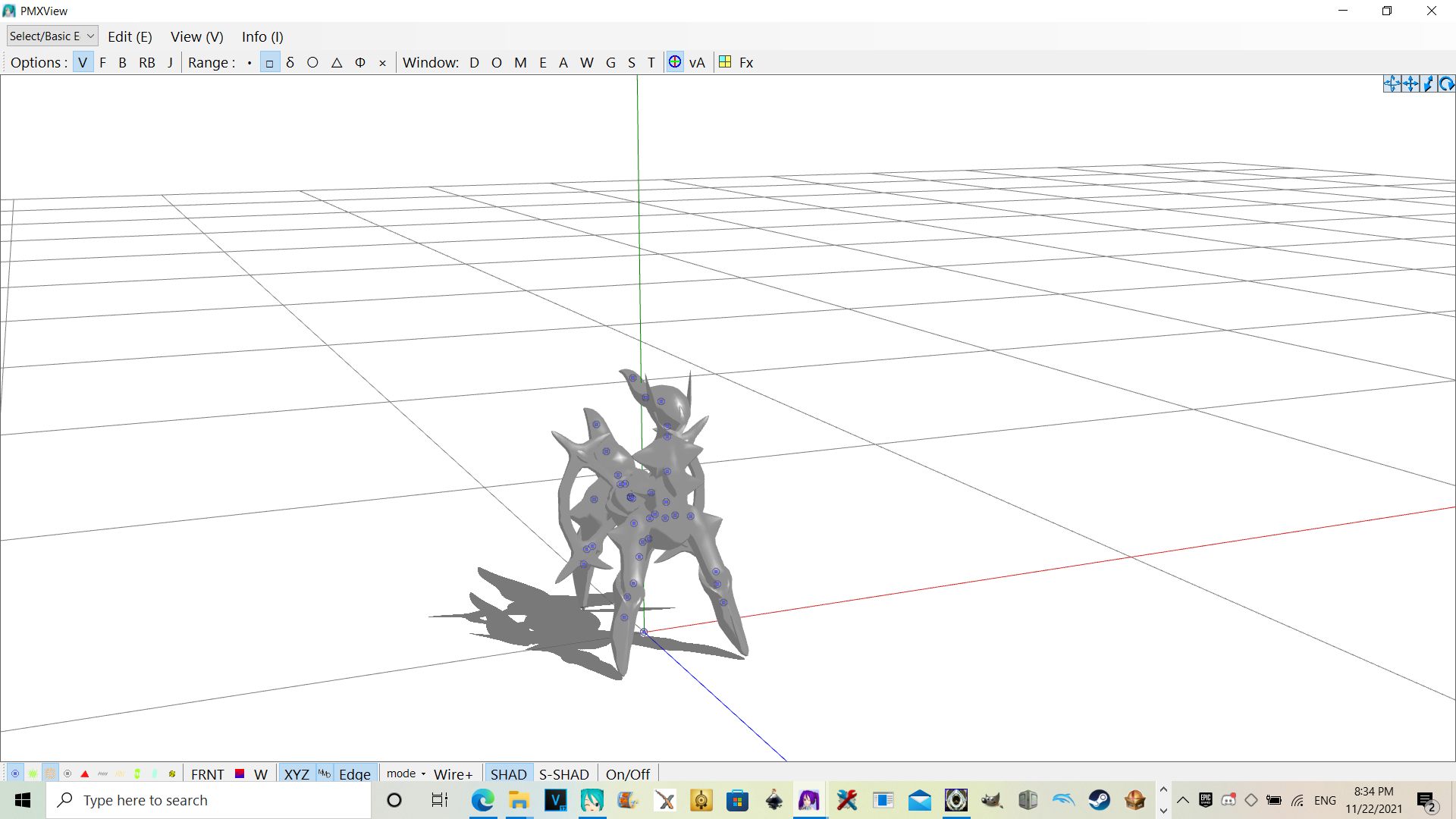The image size is (1456, 819).
Task: Toggle the gray wavy line display icon
Action: (102, 773)
